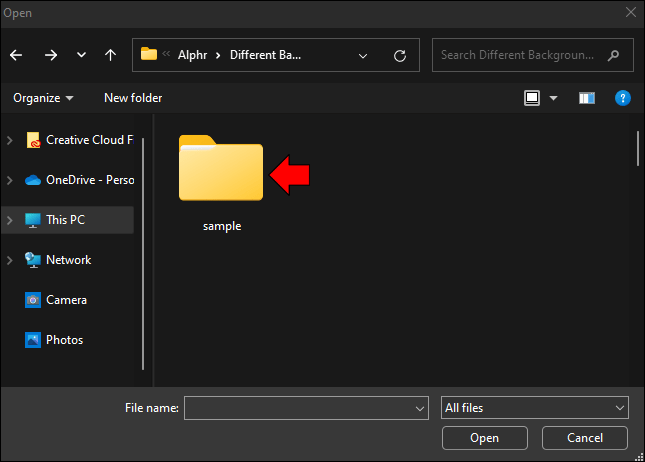Refresh the current folder view
Screen dimensions: 645x462
tap(400, 55)
